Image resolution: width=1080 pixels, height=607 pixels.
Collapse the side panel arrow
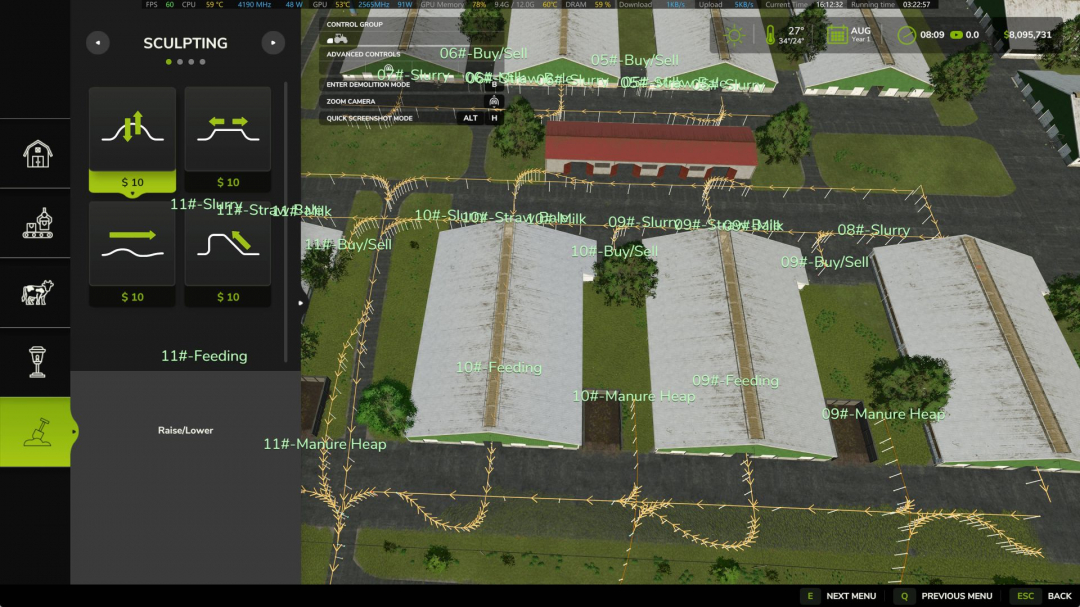pyautogui.click(x=300, y=302)
